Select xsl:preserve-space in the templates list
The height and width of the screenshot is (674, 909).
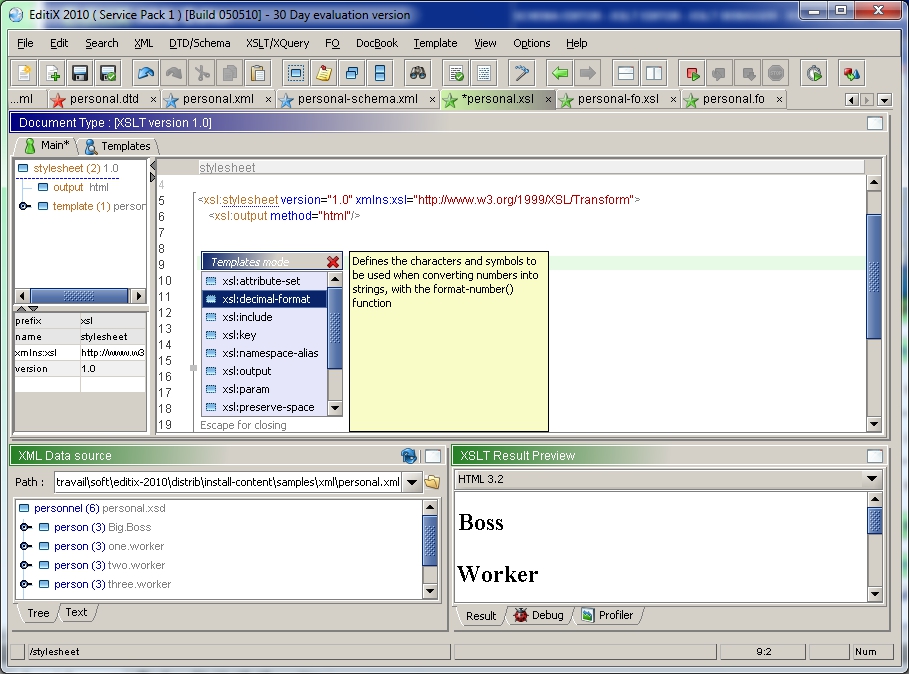tap(264, 407)
